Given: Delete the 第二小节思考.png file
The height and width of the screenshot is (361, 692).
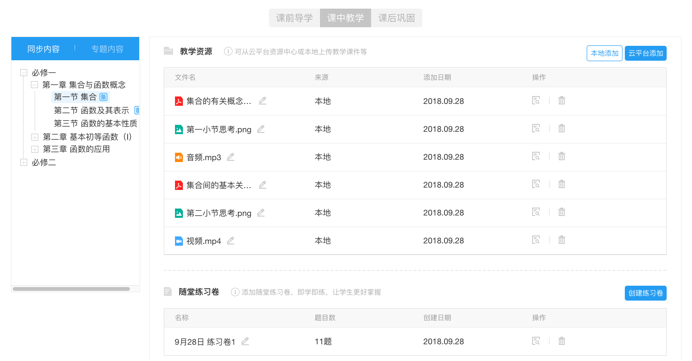Looking at the screenshot, I should click(561, 212).
